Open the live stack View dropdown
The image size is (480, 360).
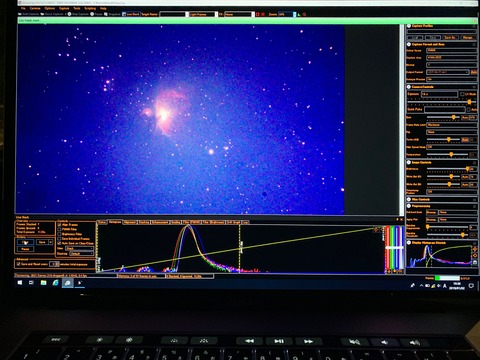tap(79, 248)
